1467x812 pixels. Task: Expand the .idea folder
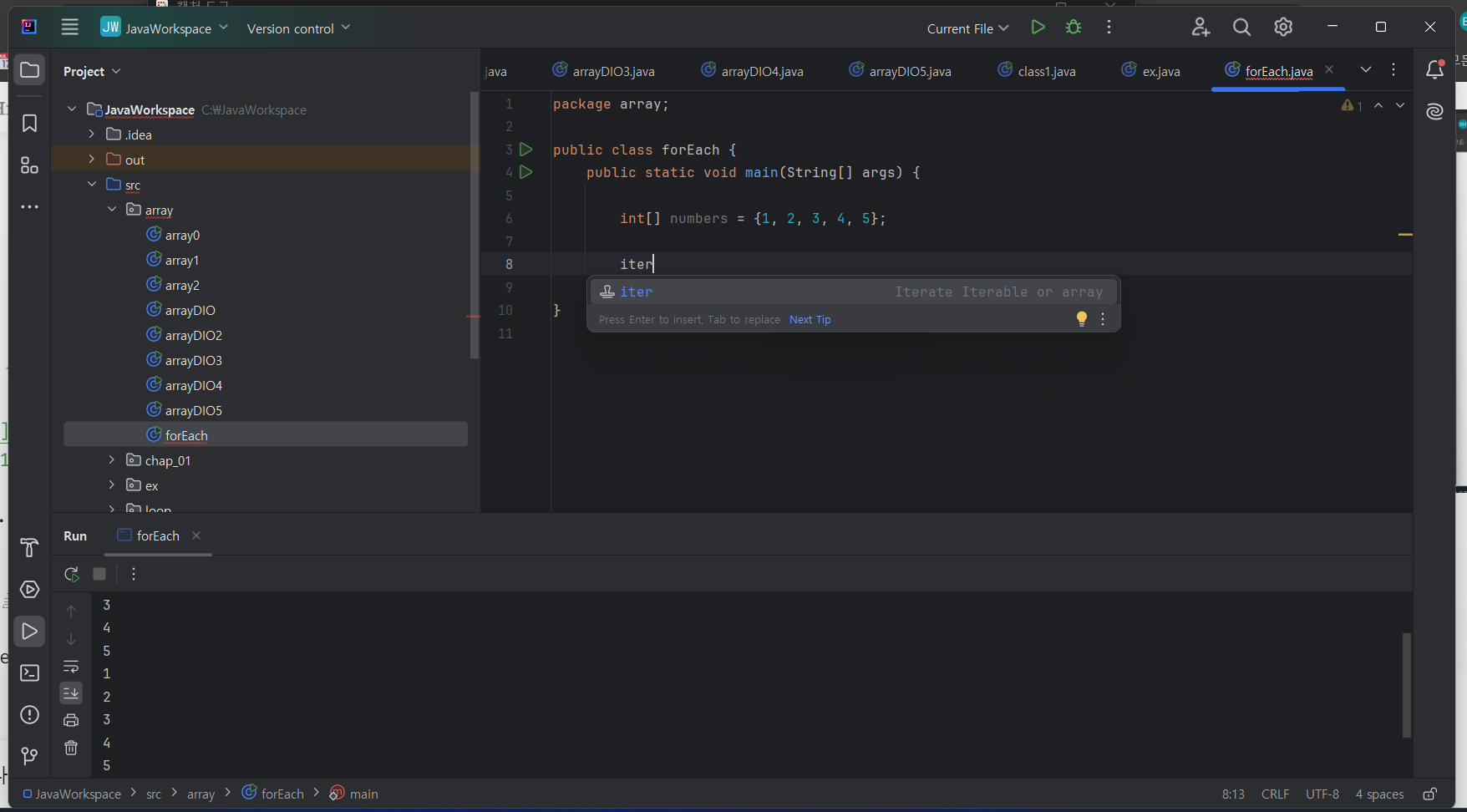pyautogui.click(x=92, y=134)
